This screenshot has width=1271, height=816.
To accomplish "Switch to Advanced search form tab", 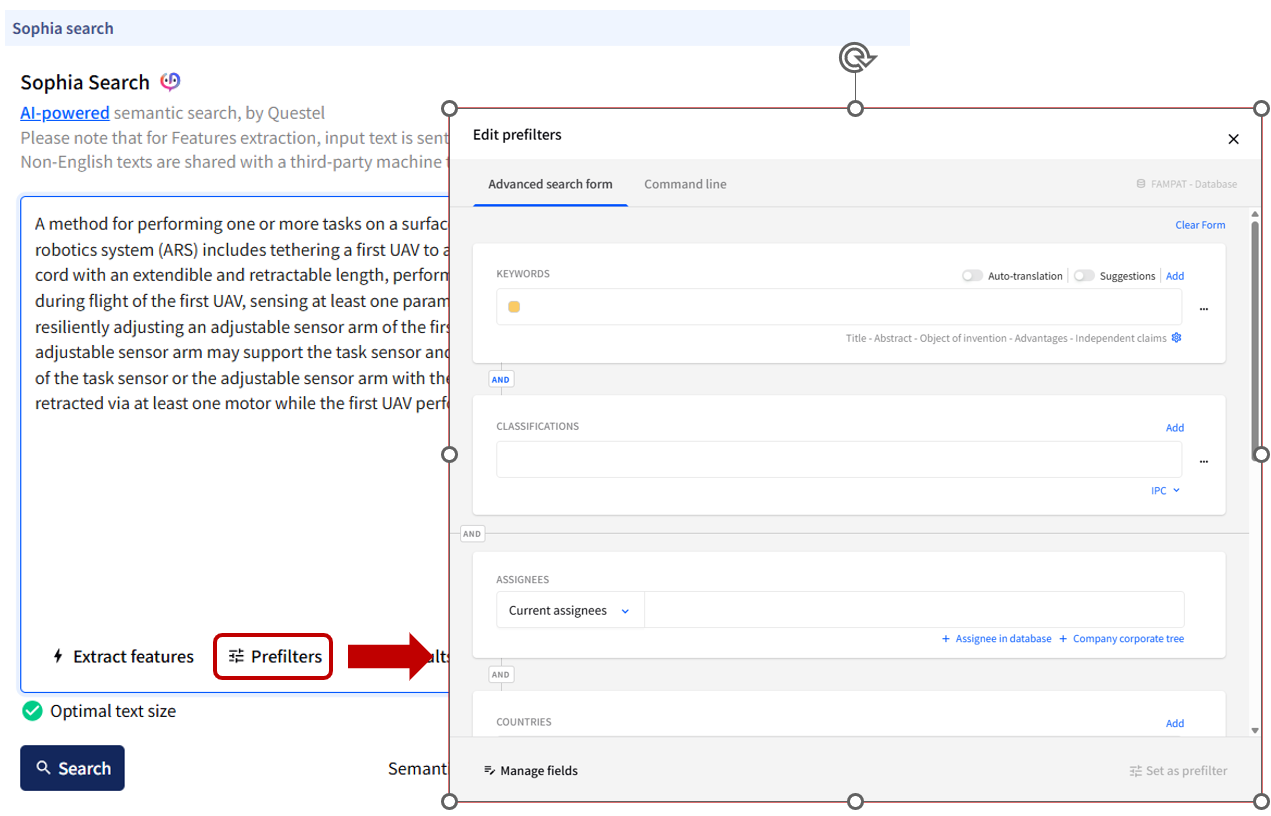I will pyautogui.click(x=550, y=184).
